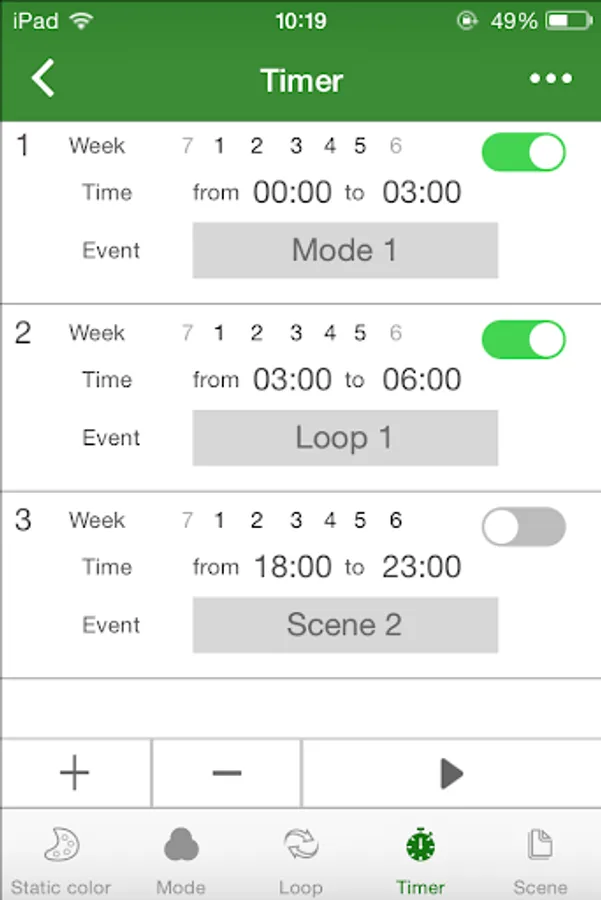Turn off timer 2 toggle switch
601x900 pixels.
[x=524, y=339]
